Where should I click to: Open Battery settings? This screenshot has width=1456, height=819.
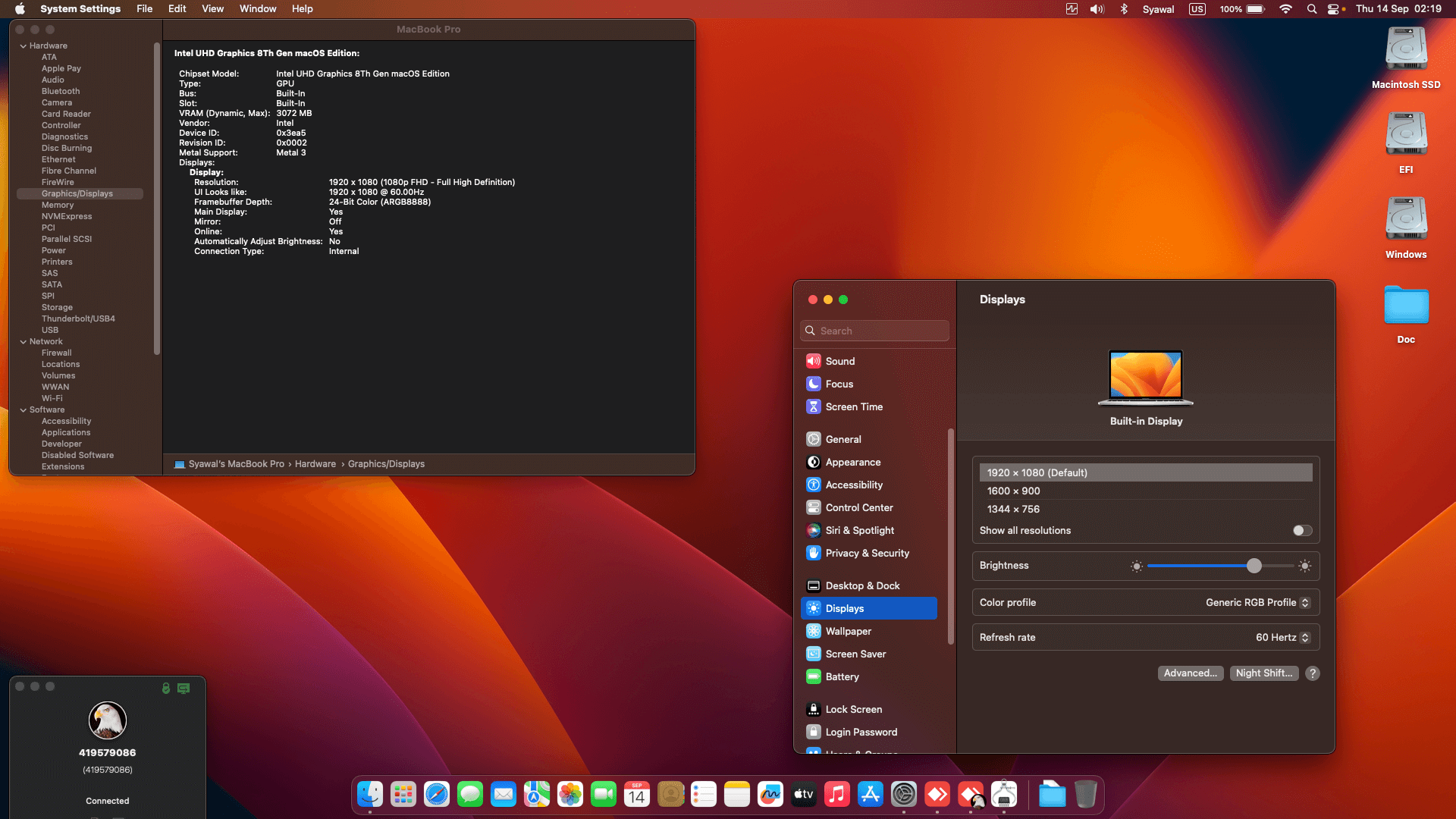pos(842,676)
